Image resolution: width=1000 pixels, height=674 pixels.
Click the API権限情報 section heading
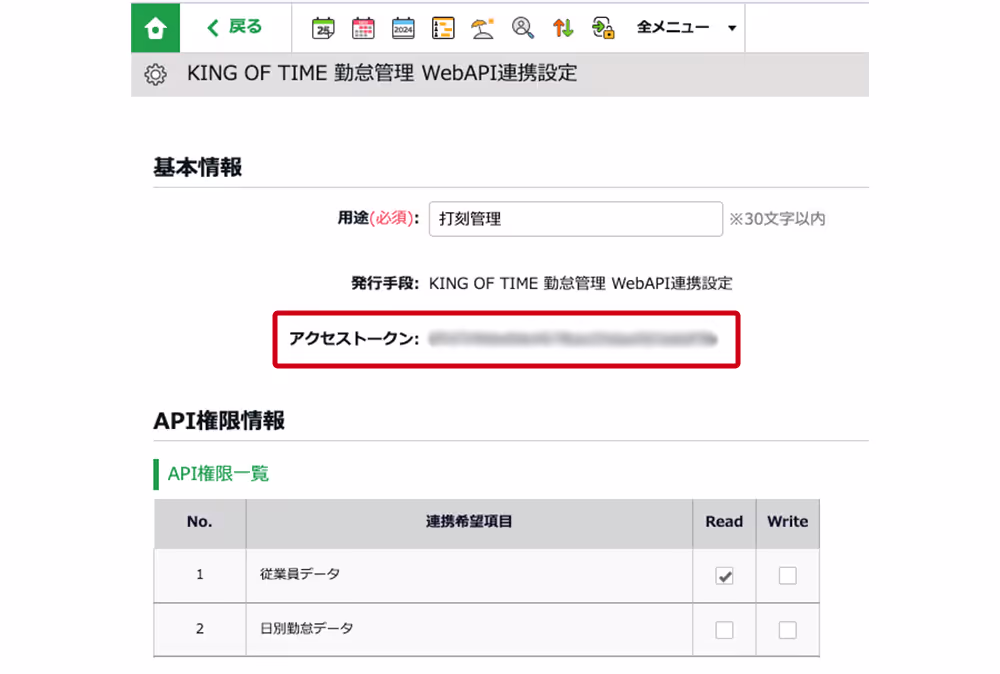click(x=219, y=421)
